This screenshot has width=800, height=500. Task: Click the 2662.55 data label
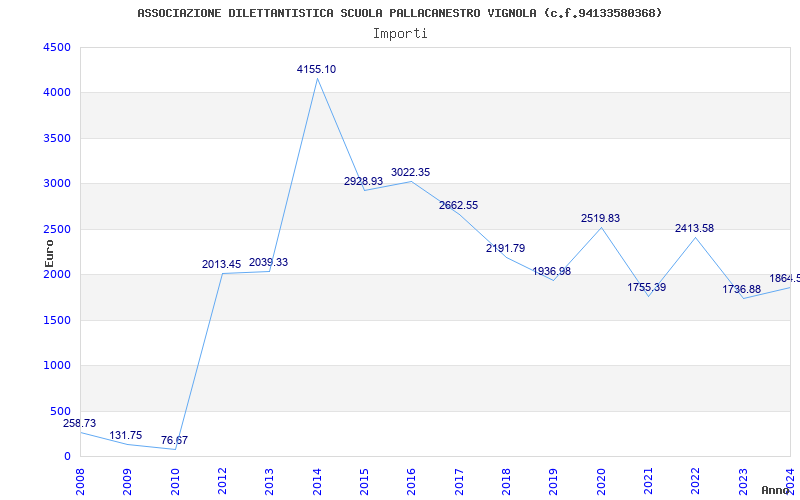click(458, 205)
